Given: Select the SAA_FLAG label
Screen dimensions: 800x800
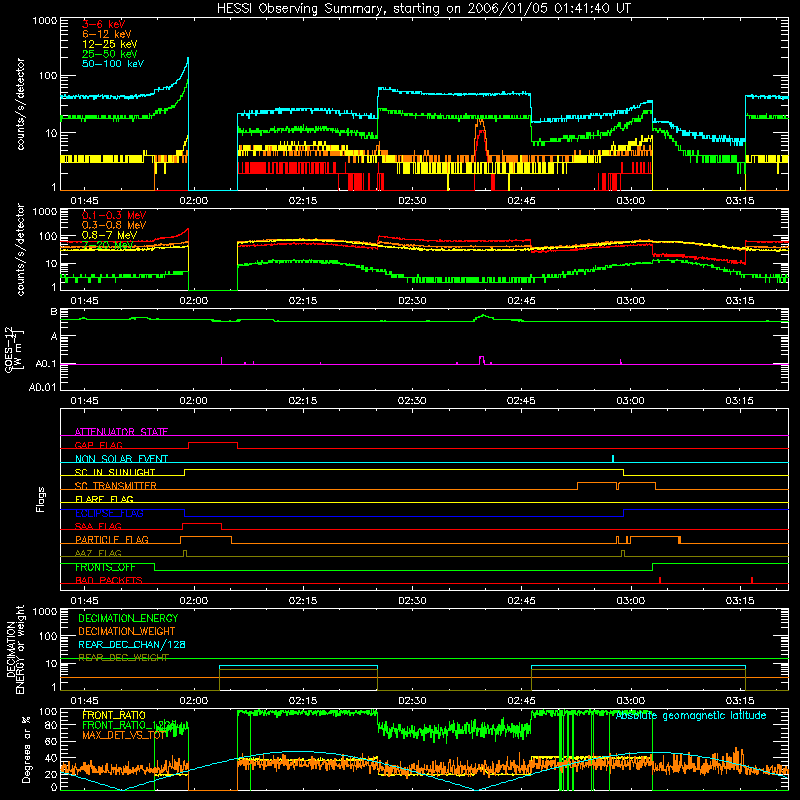Looking at the screenshot, I should tap(98, 526).
